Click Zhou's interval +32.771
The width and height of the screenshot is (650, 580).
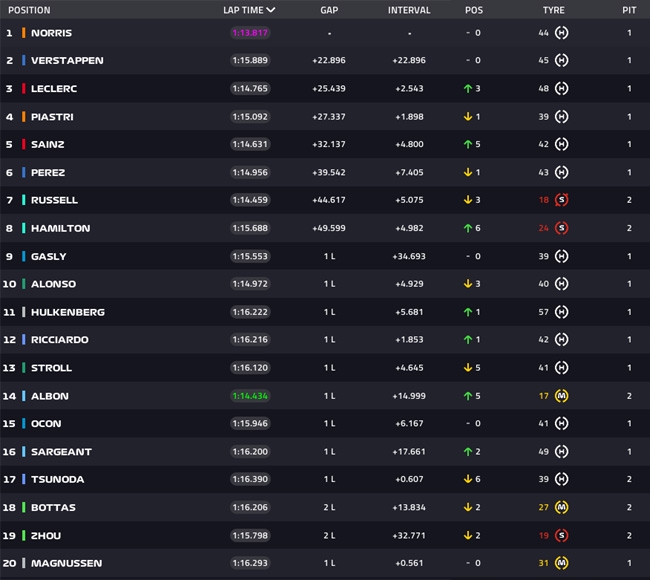click(x=409, y=535)
